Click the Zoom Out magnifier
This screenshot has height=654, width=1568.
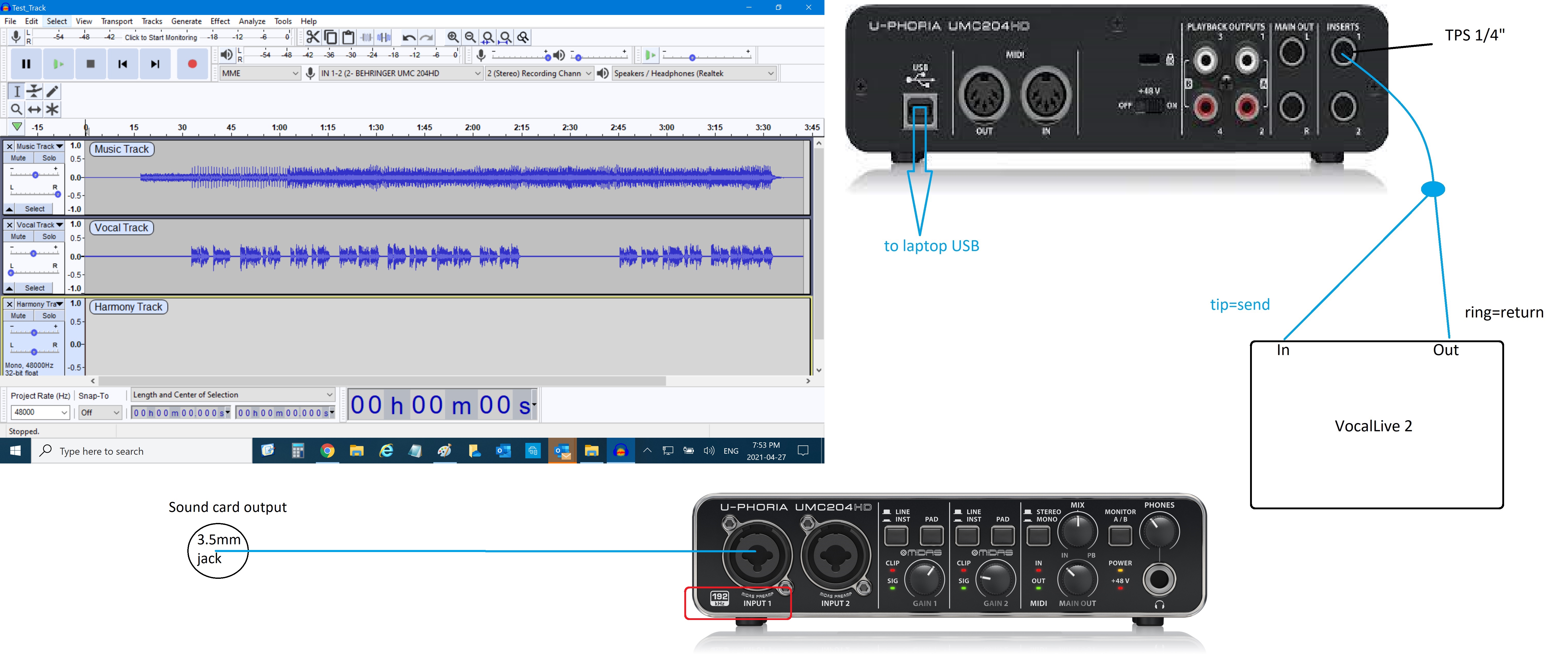470,37
